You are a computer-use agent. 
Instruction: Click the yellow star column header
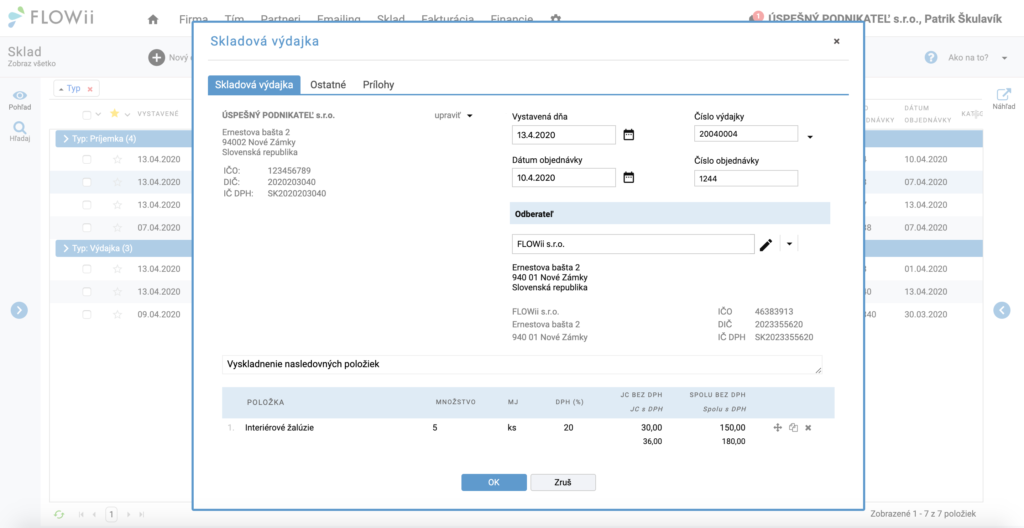[x=115, y=114]
